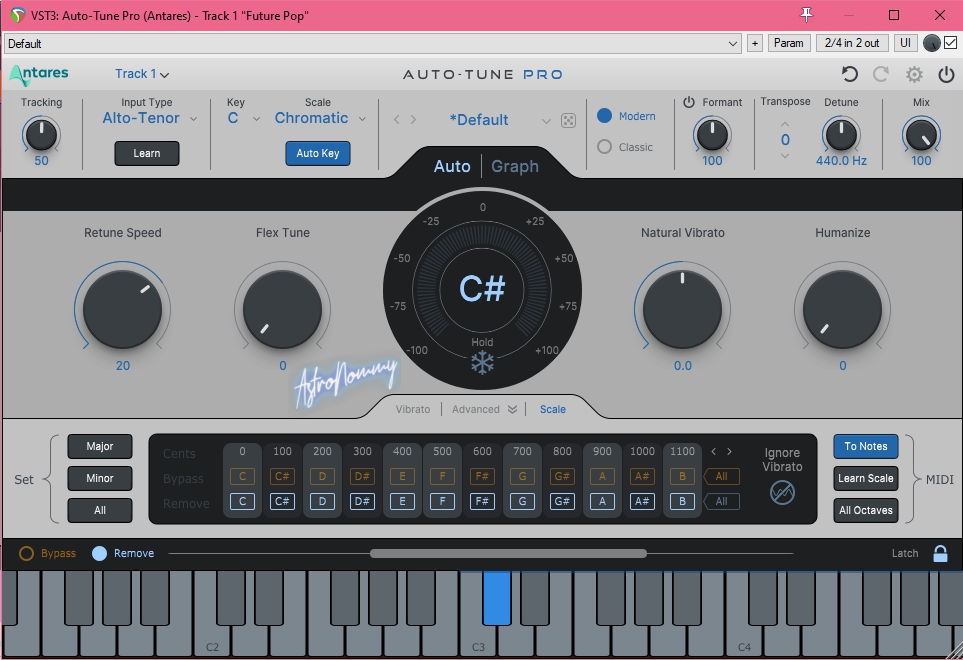This screenshot has width=963, height=660.
Task: Expand the Advanced section chevron
Action: click(x=512, y=409)
